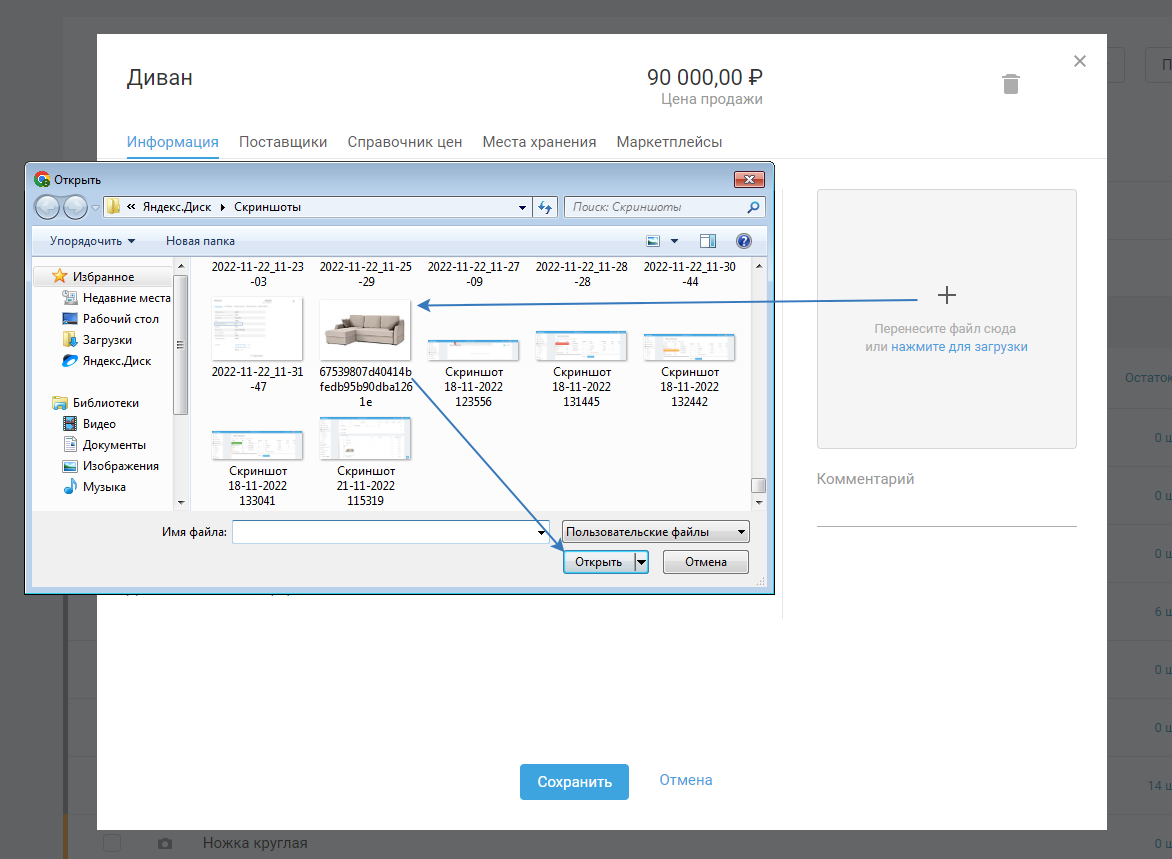Switch to the Поставщики tab
The height and width of the screenshot is (859, 1172).
pyautogui.click(x=283, y=142)
